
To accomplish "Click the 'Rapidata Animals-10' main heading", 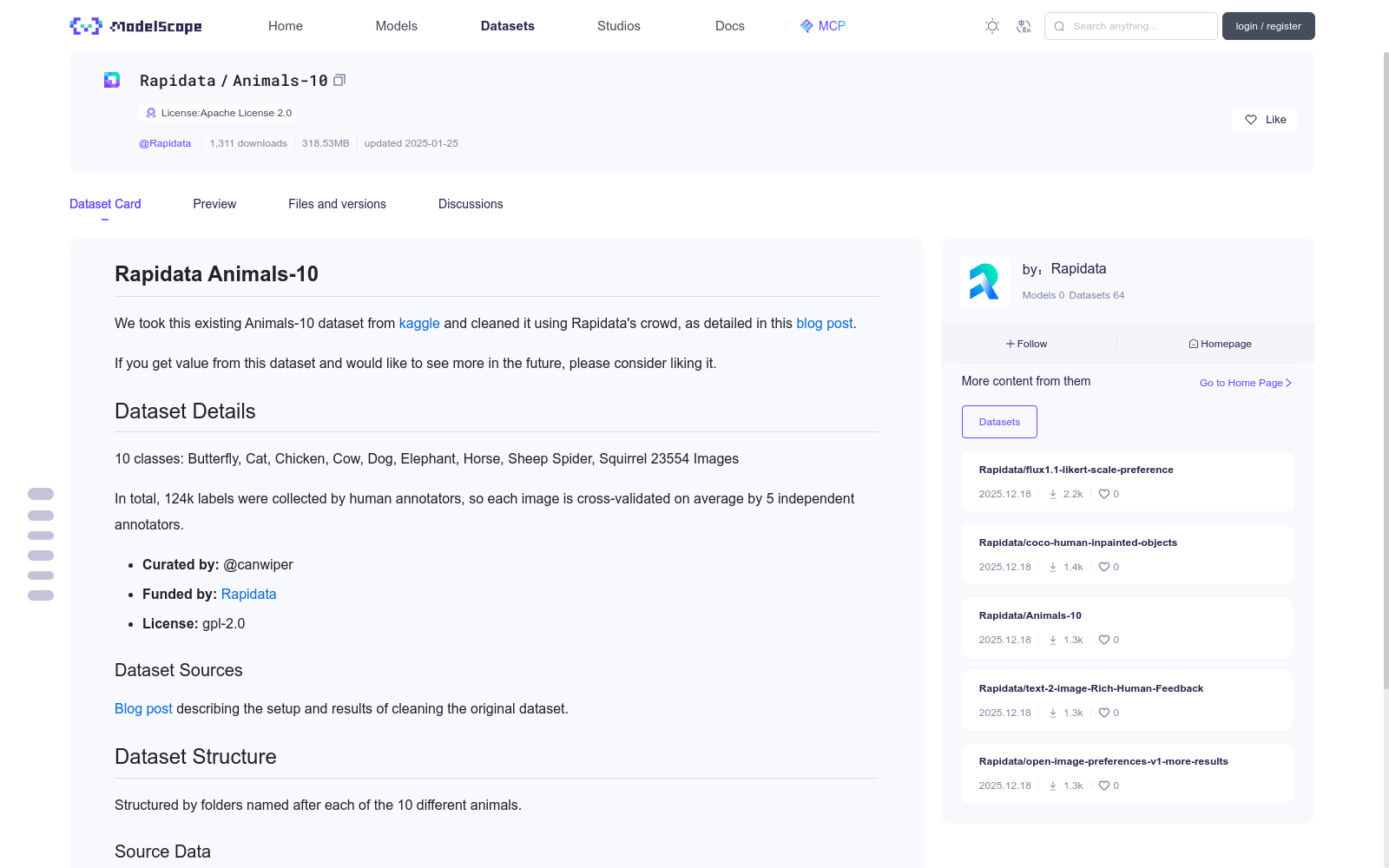I will (x=216, y=274).
